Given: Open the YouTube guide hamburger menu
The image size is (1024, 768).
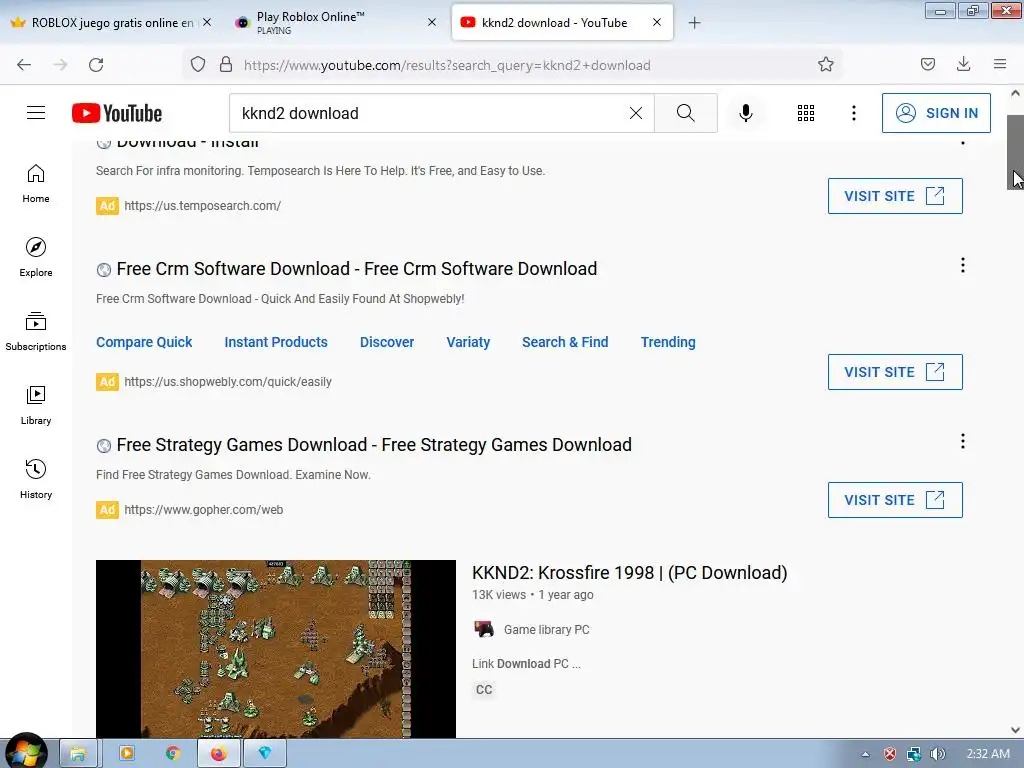Looking at the screenshot, I should click(36, 113).
